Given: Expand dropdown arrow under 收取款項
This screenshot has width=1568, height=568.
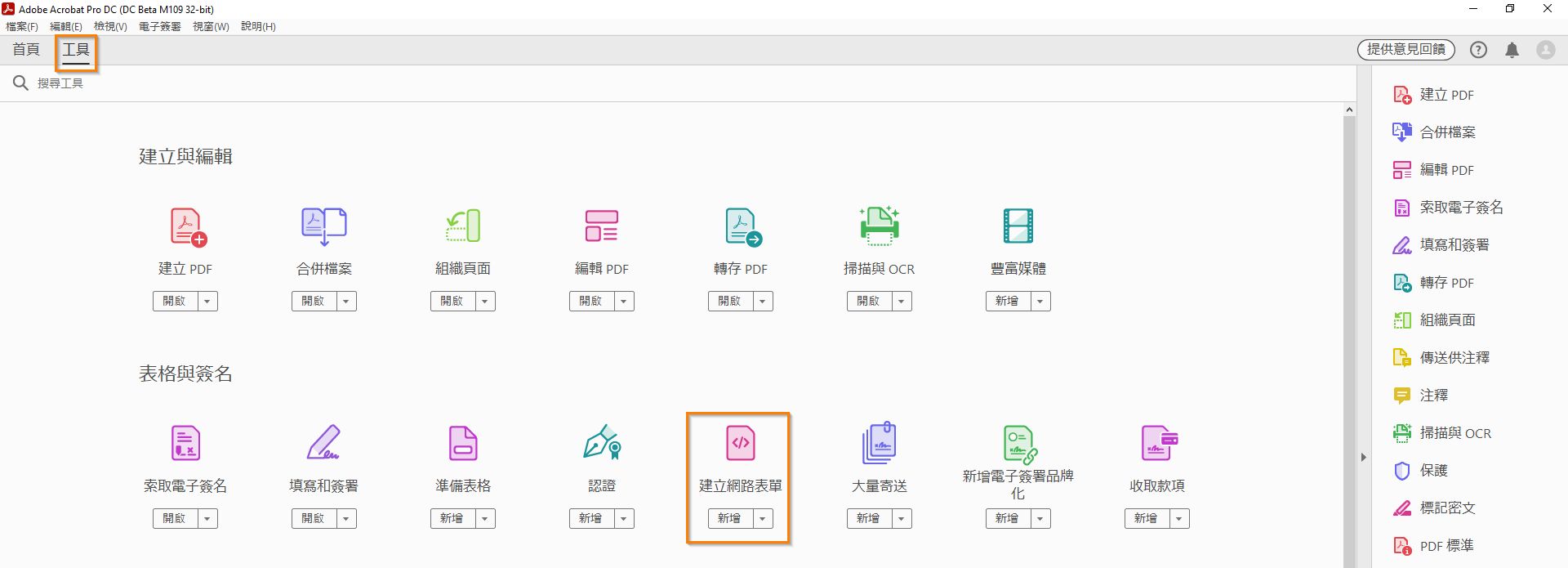Looking at the screenshot, I should (x=1179, y=519).
